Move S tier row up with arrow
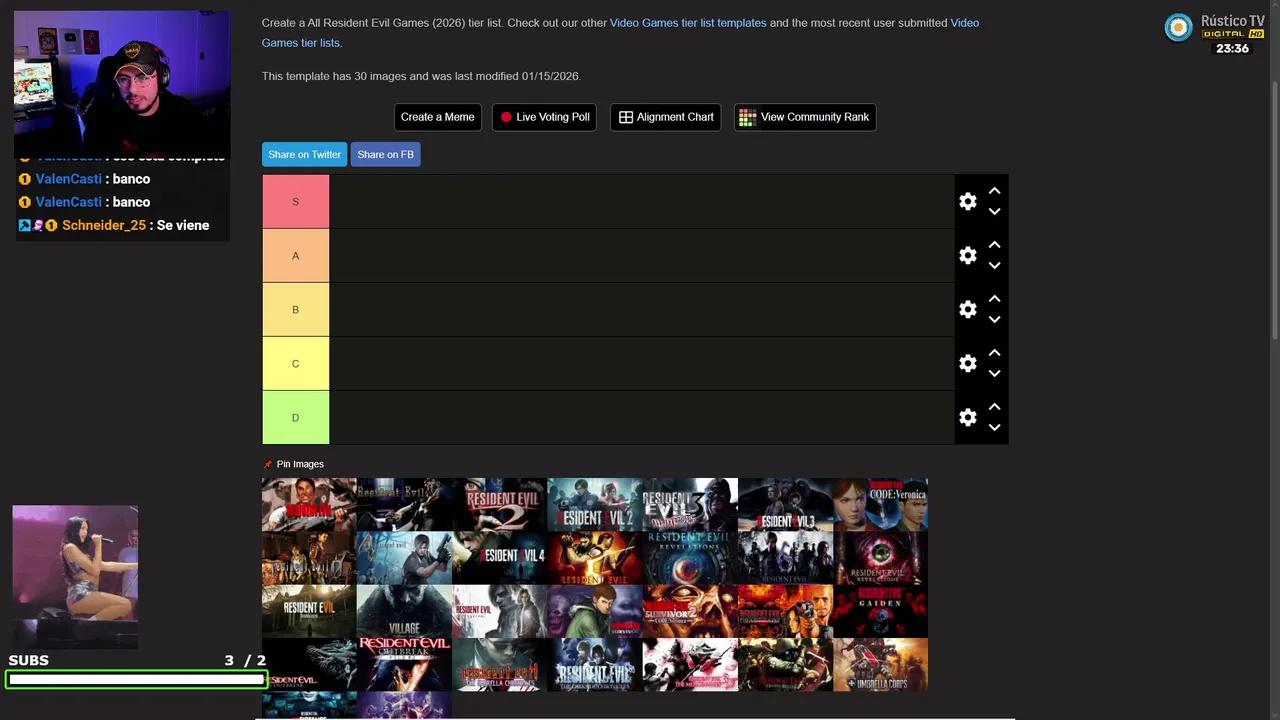 994,191
